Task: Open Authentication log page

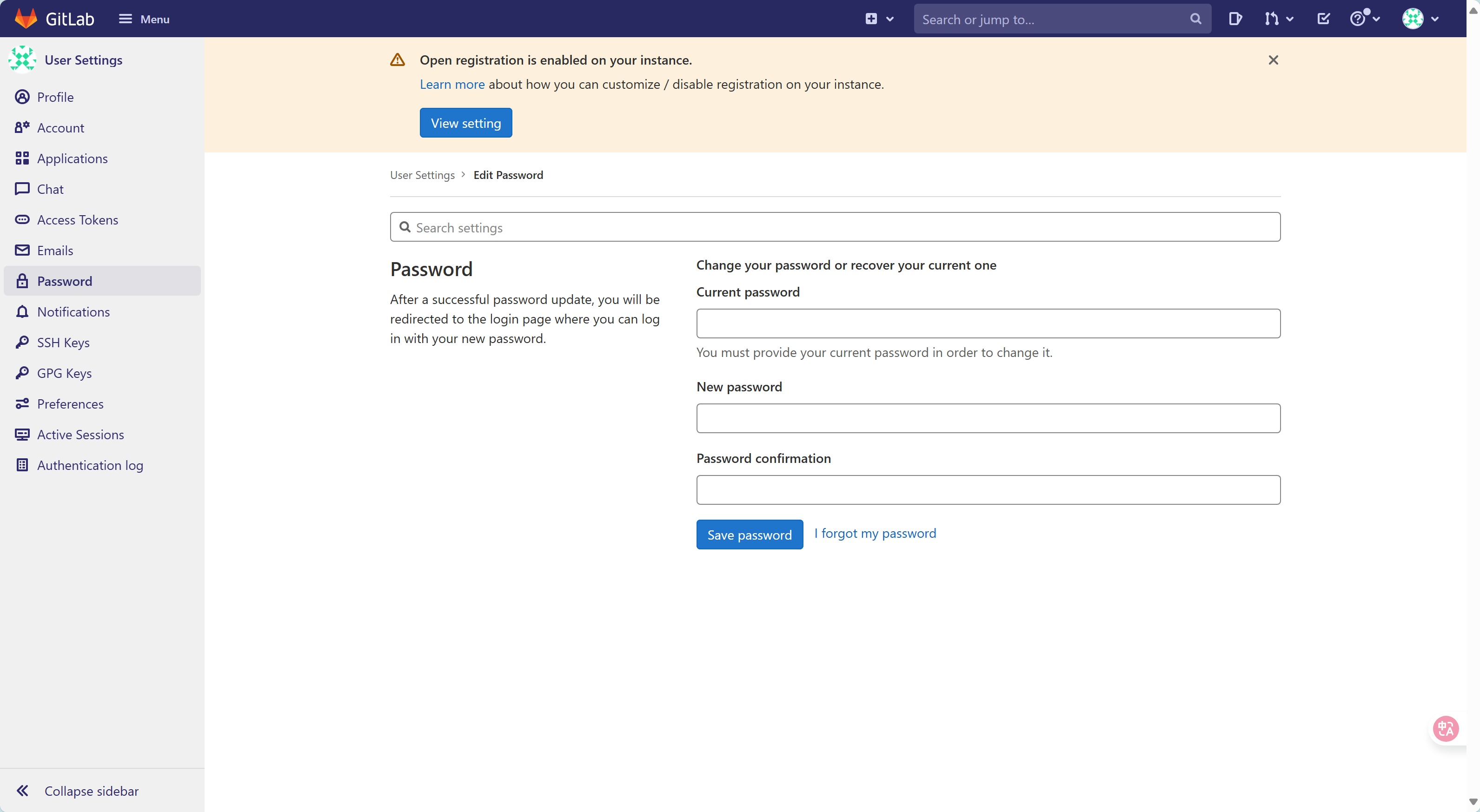Action: coord(102,465)
